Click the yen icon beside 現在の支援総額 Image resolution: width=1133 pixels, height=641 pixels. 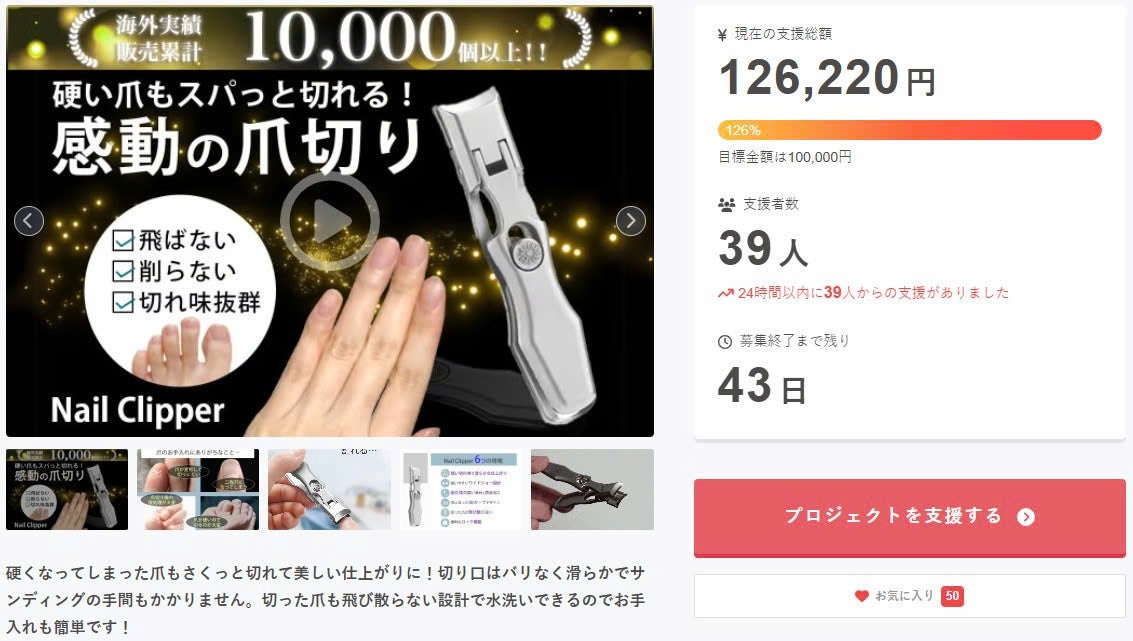point(722,35)
